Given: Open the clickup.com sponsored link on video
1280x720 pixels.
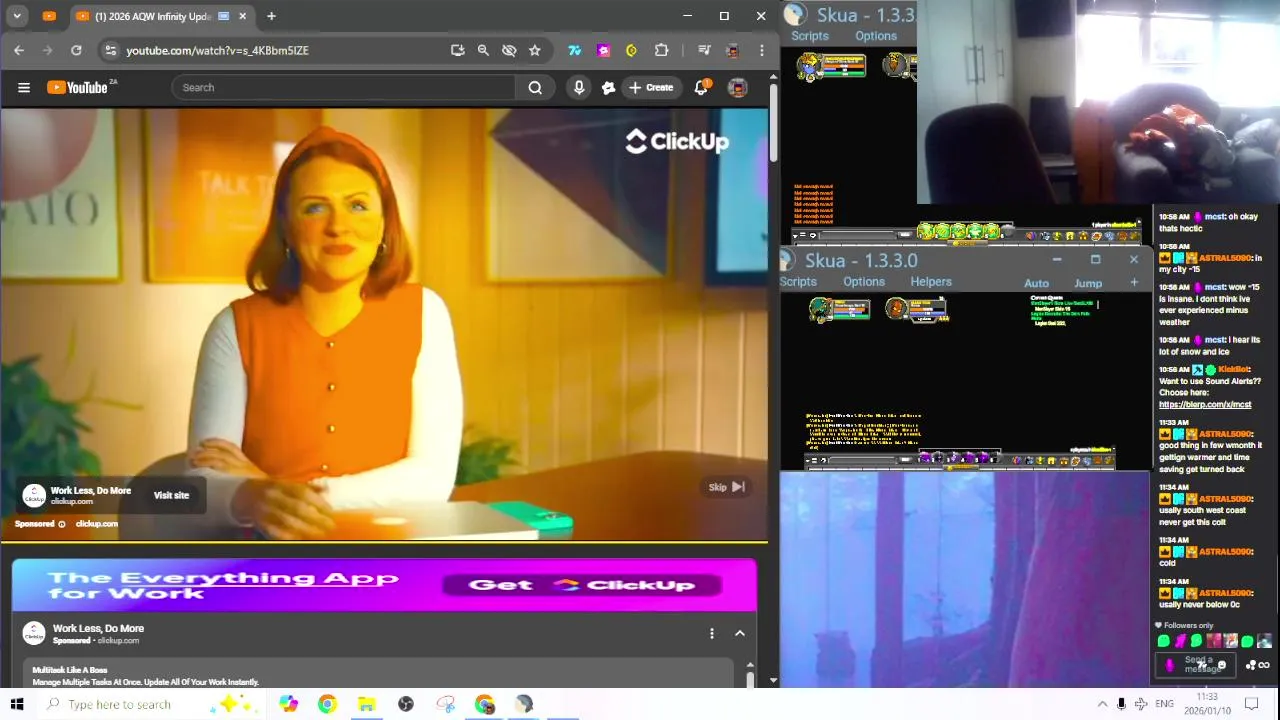Looking at the screenshot, I should tap(96, 523).
